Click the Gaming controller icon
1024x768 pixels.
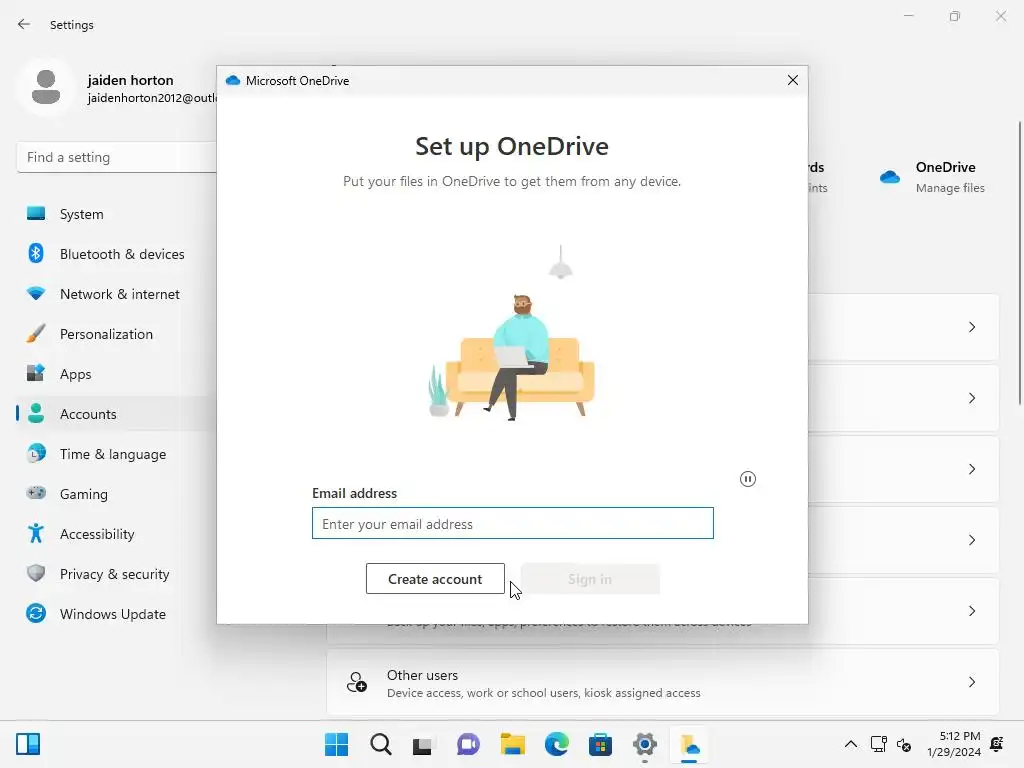coord(36,492)
